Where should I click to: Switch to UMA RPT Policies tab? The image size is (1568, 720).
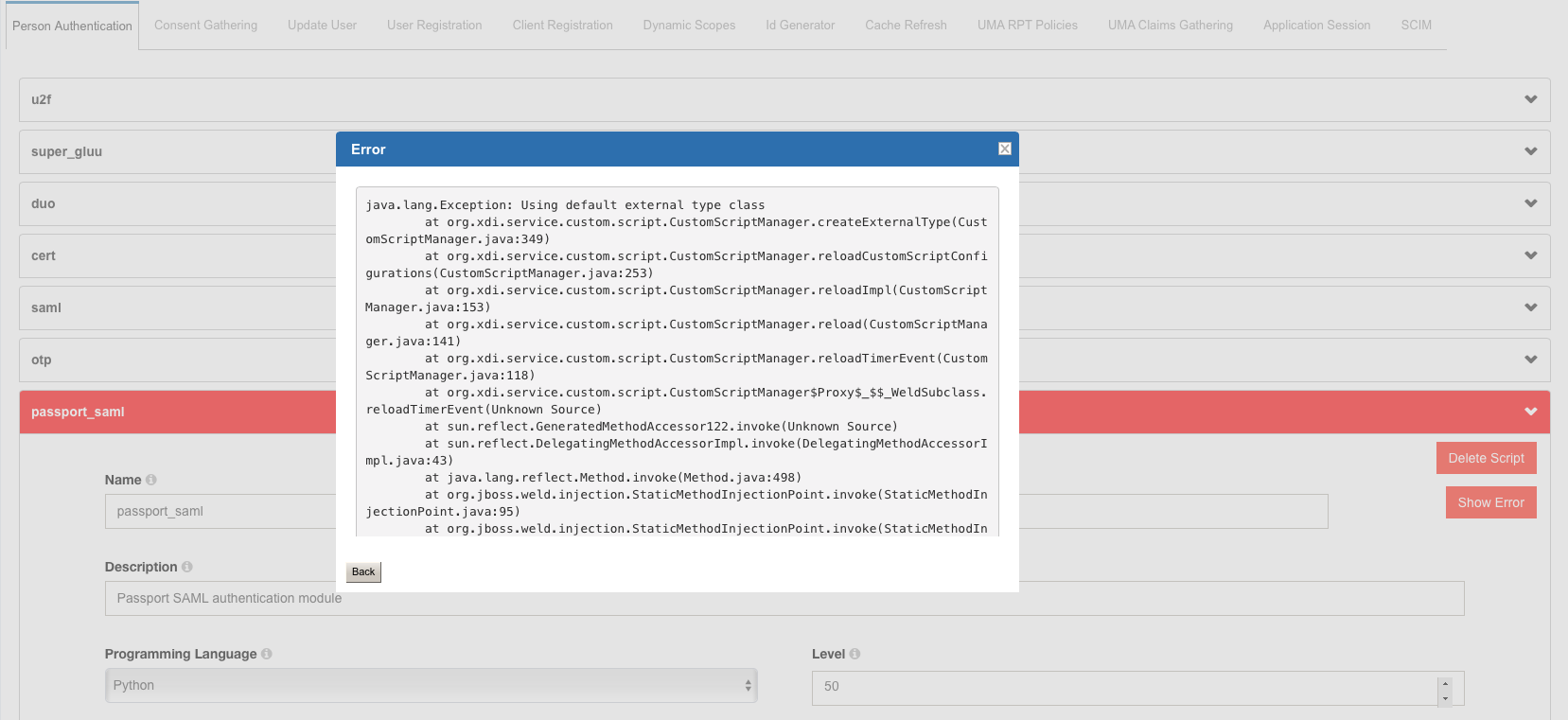pyautogui.click(x=1027, y=25)
